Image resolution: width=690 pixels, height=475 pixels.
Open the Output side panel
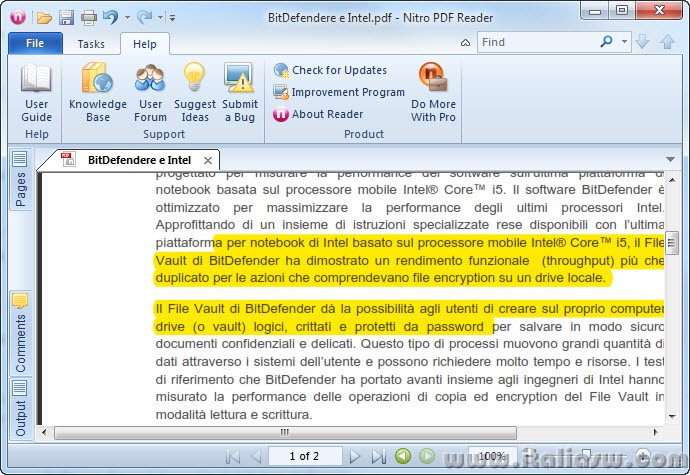click(x=20, y=408)
